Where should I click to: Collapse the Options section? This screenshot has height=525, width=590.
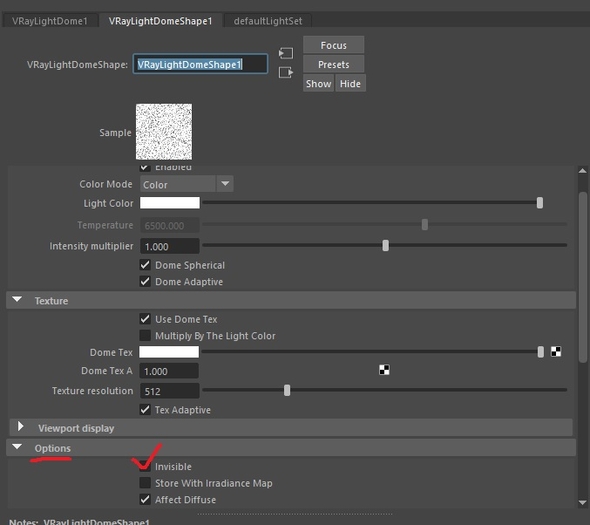tap(17, 447)
